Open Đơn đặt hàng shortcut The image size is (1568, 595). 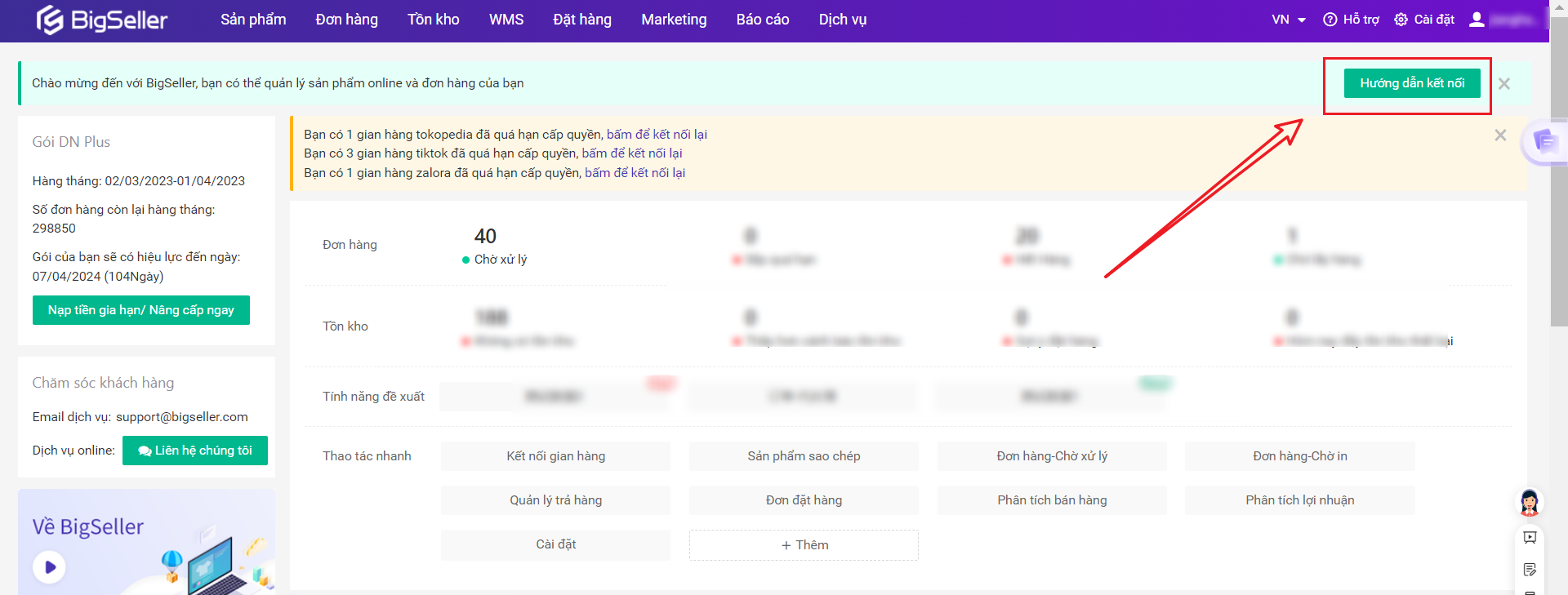[x=804, y=500]
